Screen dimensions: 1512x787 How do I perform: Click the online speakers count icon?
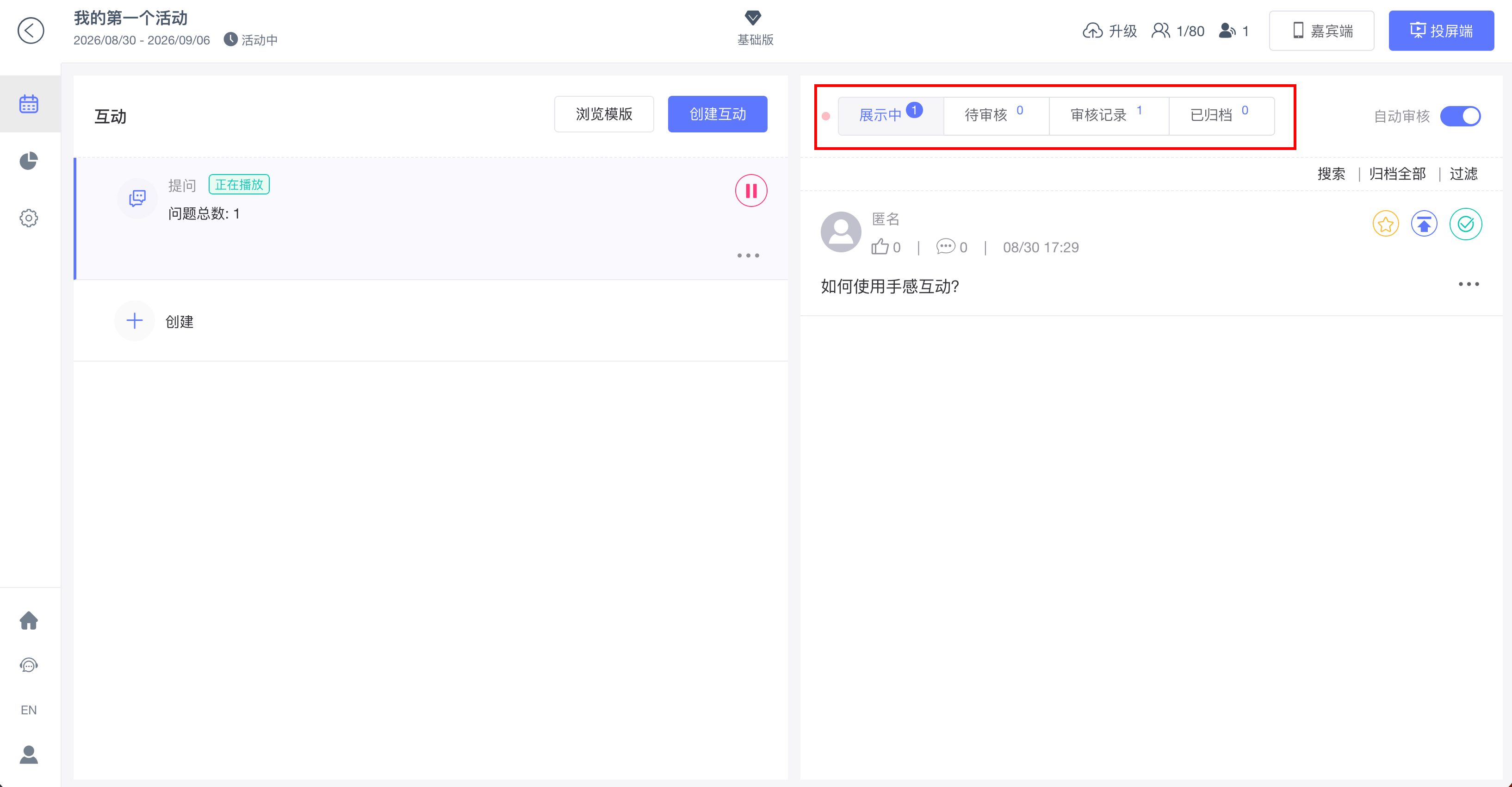1227,31
